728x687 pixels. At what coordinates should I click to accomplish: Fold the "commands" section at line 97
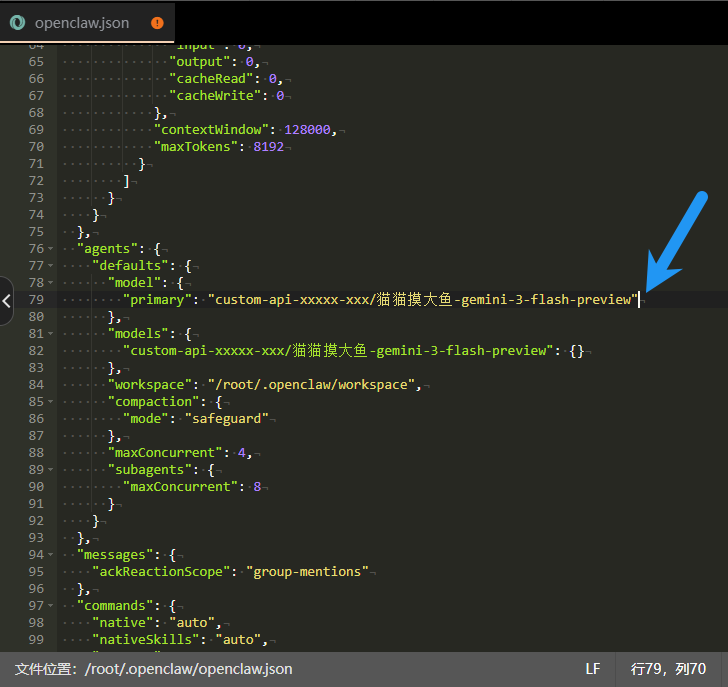point(52,606)
